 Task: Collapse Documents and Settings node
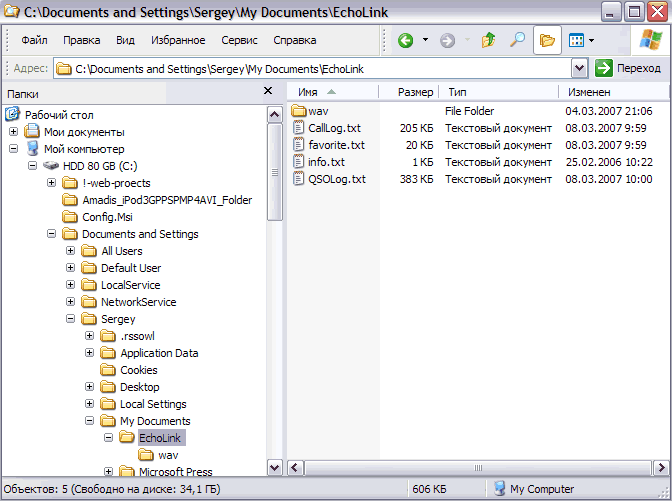click(x=51, y=234)
